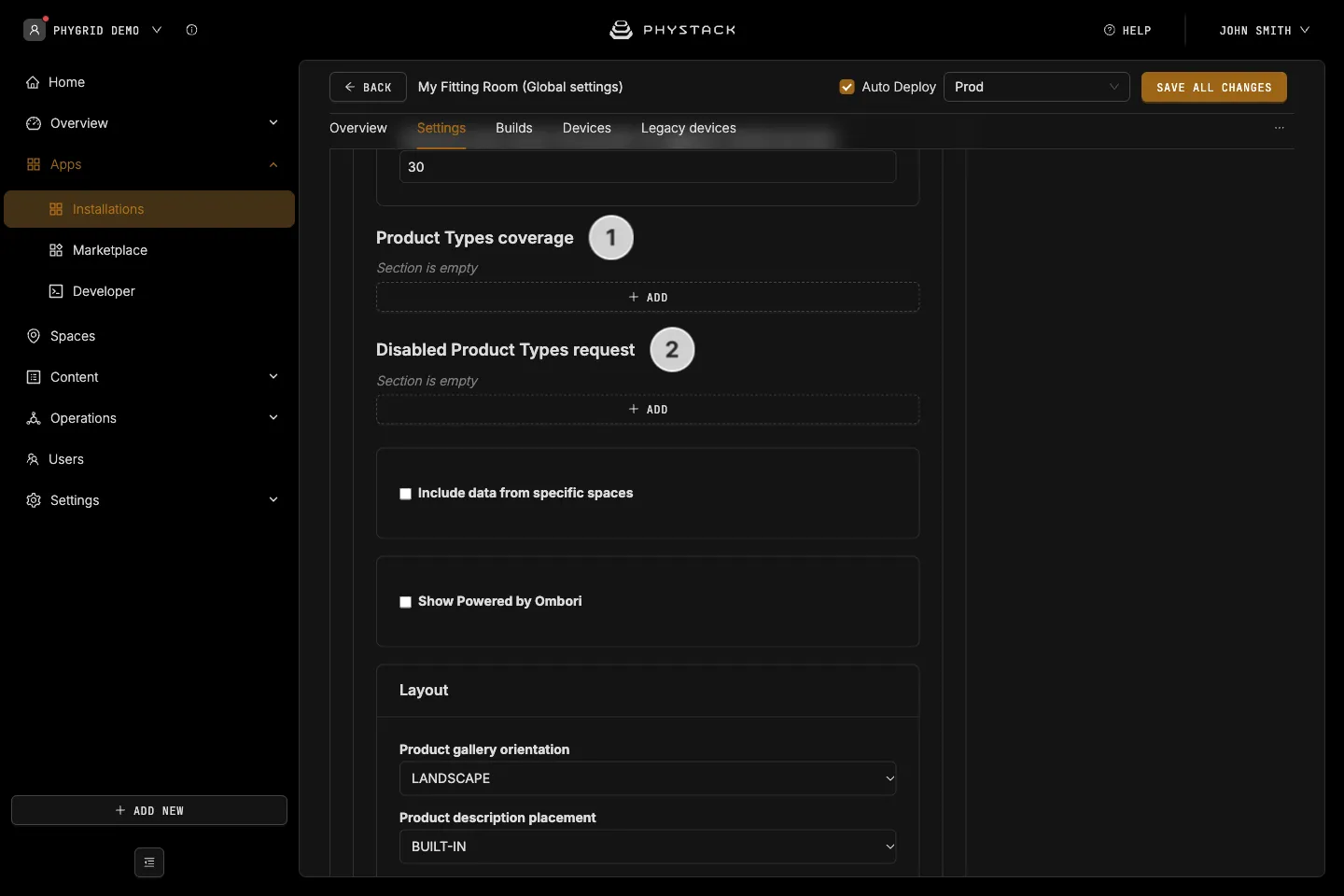Viewport: 1344px width, 896px height.
Task: Click the PHYGRID DEMO account avatar
Action: (x=35, y=30)
